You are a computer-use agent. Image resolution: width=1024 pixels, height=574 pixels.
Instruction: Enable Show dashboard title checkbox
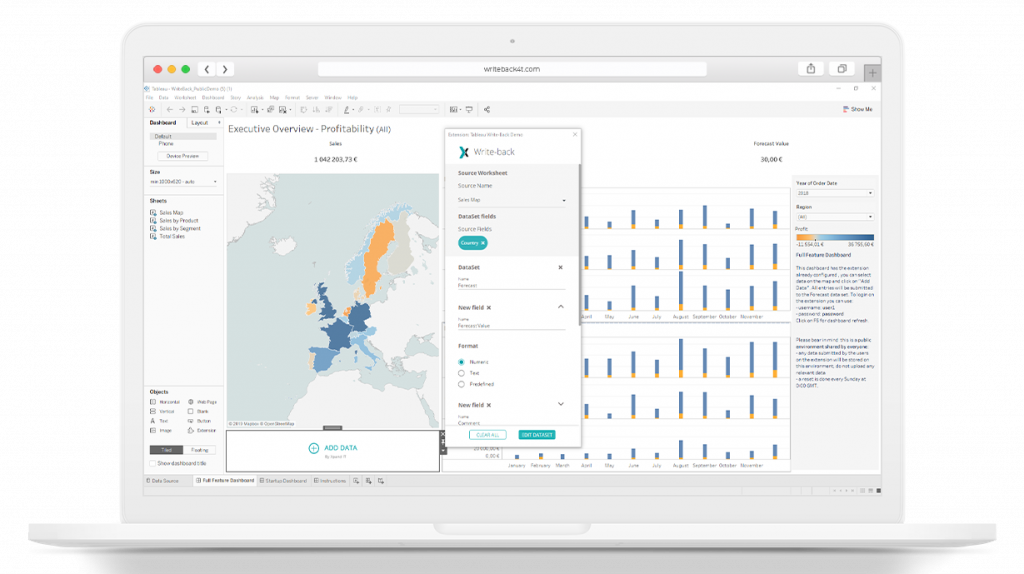point(152,463)
